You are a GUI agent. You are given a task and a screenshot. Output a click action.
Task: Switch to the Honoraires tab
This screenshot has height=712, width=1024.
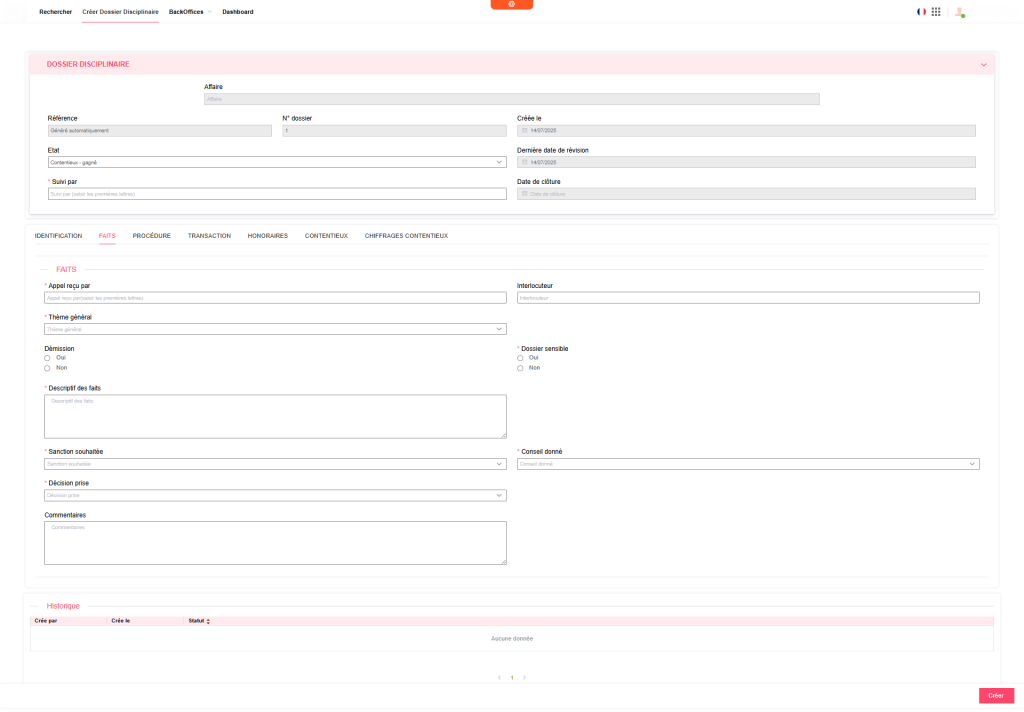tap(268, 236)
